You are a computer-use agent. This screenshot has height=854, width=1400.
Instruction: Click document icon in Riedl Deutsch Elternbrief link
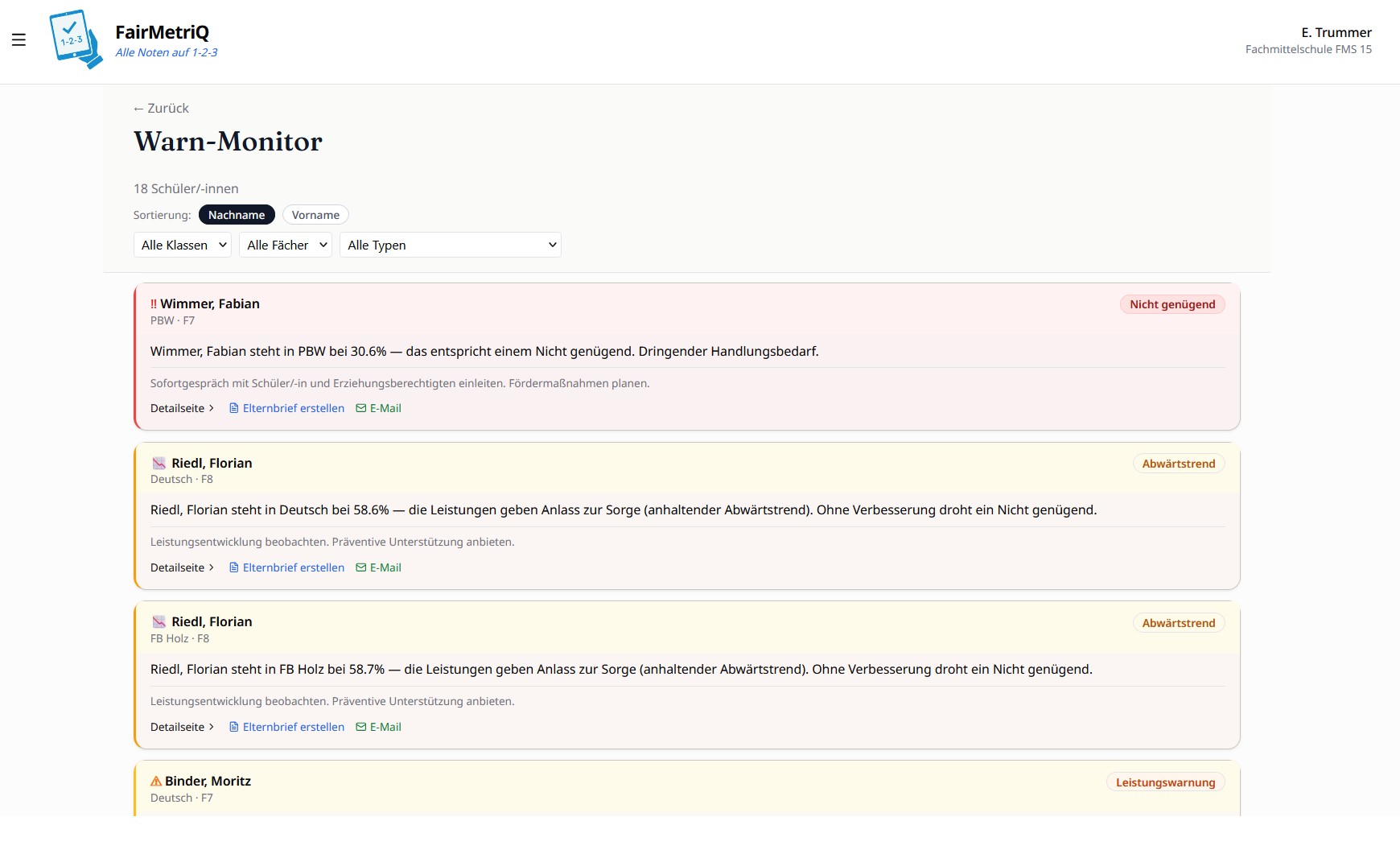pyautogui.click(x=234, y=567)
